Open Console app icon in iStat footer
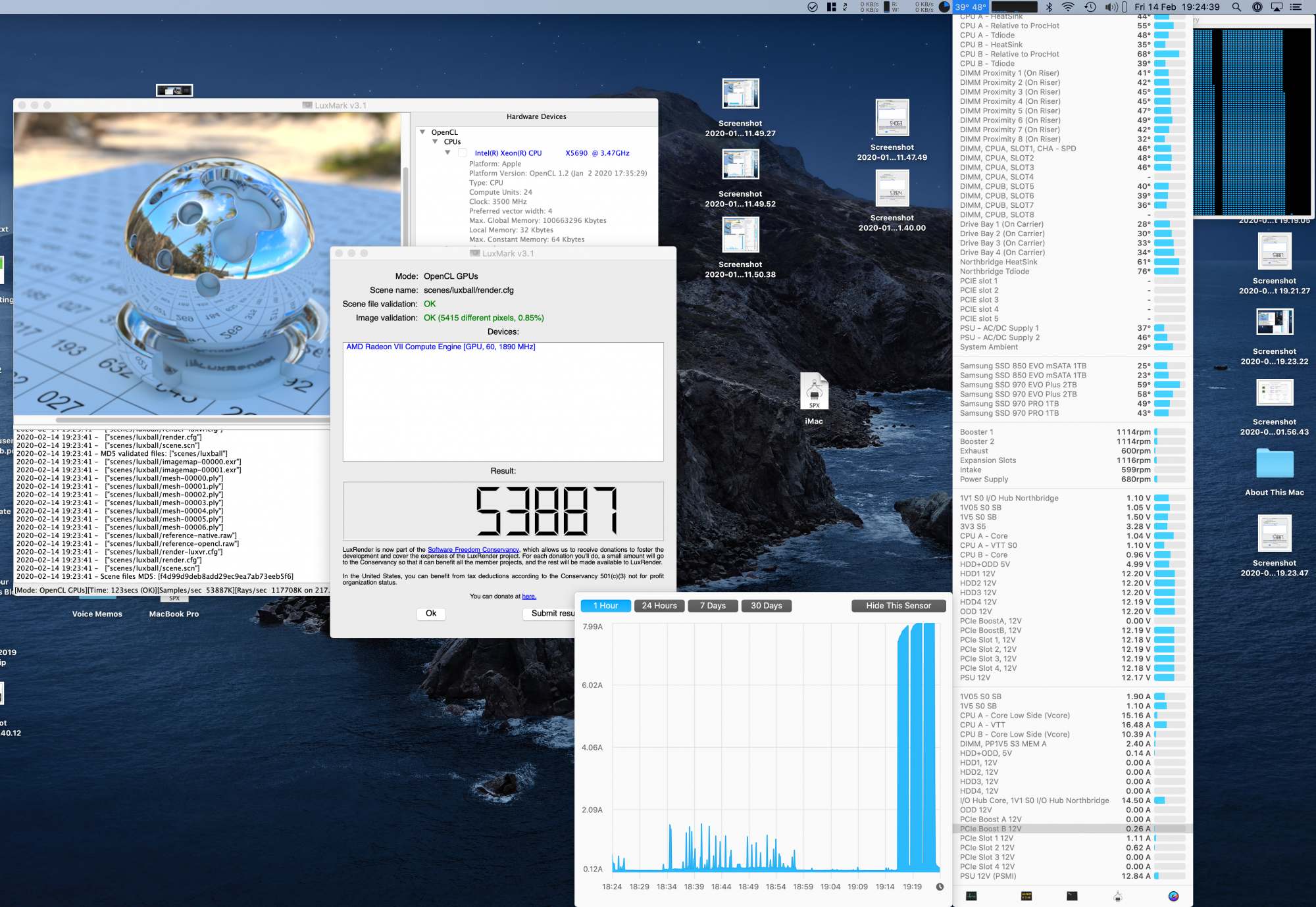This screenshot has height=907, width=1316. (x=1026, y=896)
